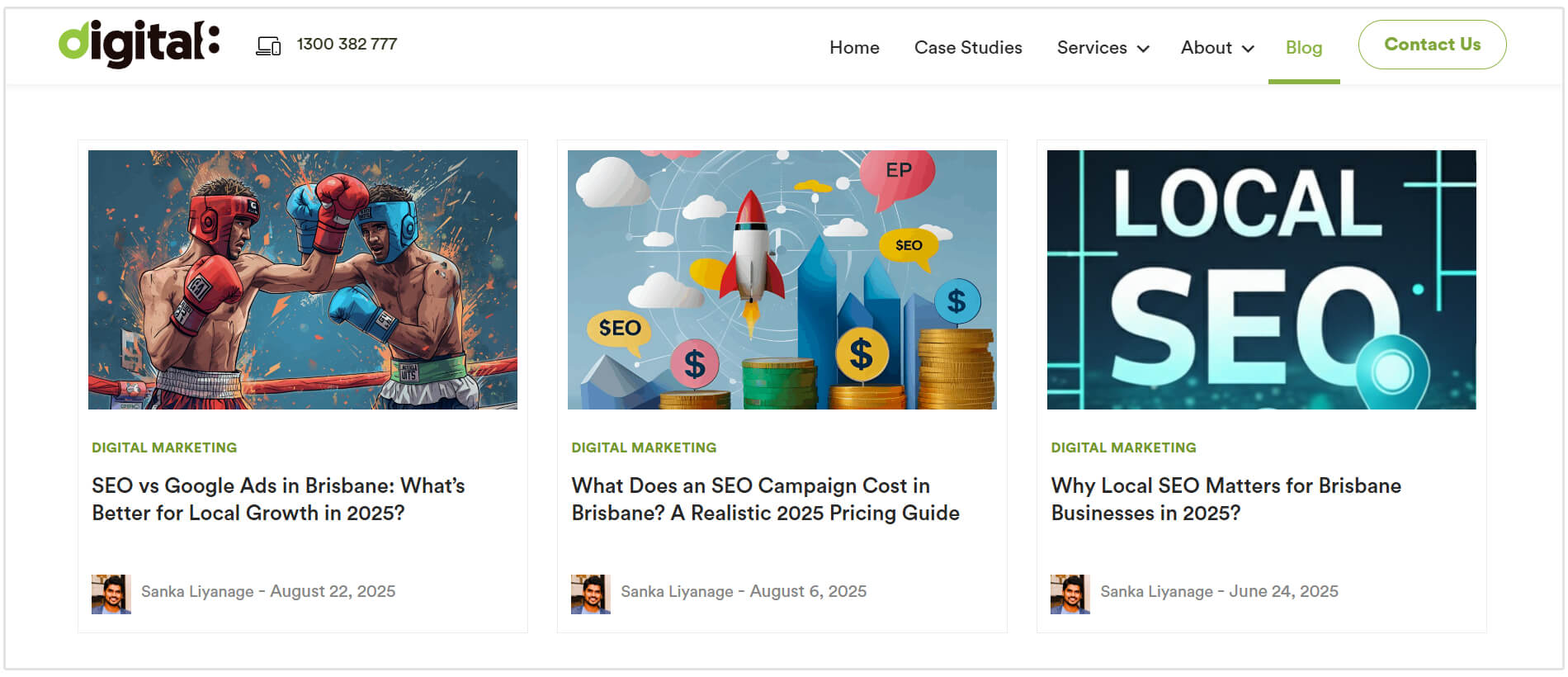The image size is (1568, 677).
Task: Expand the Services dropdown chevron
Action: click(1143, 49)
